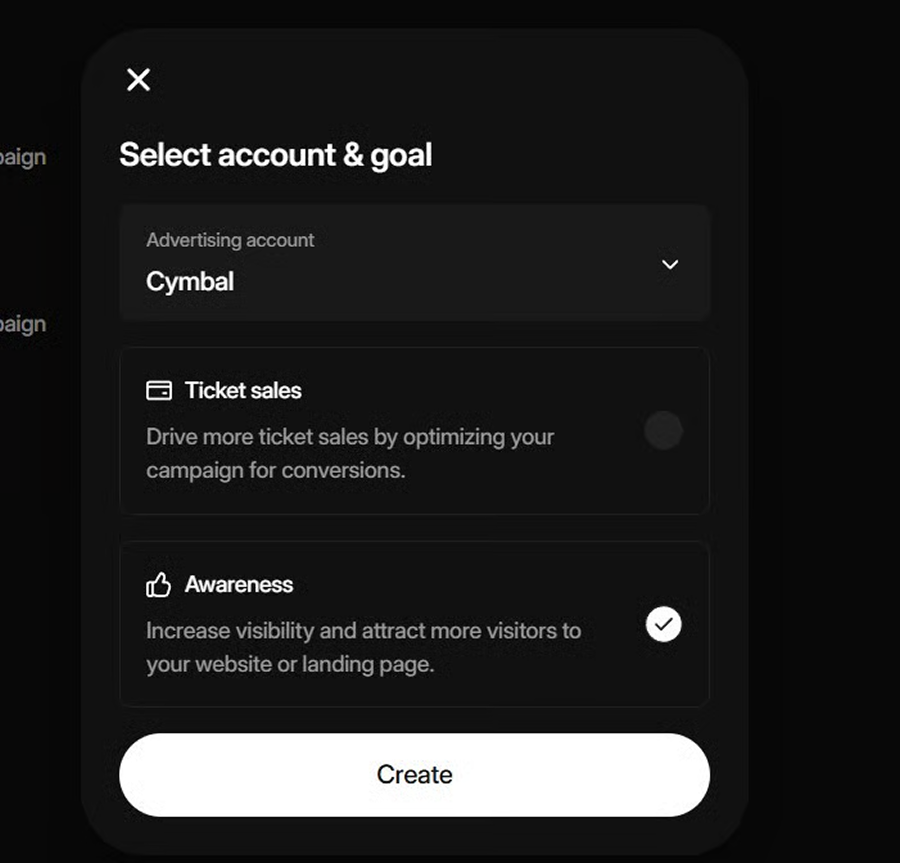Click the Ticket sales description text

[x=349, y=453]
